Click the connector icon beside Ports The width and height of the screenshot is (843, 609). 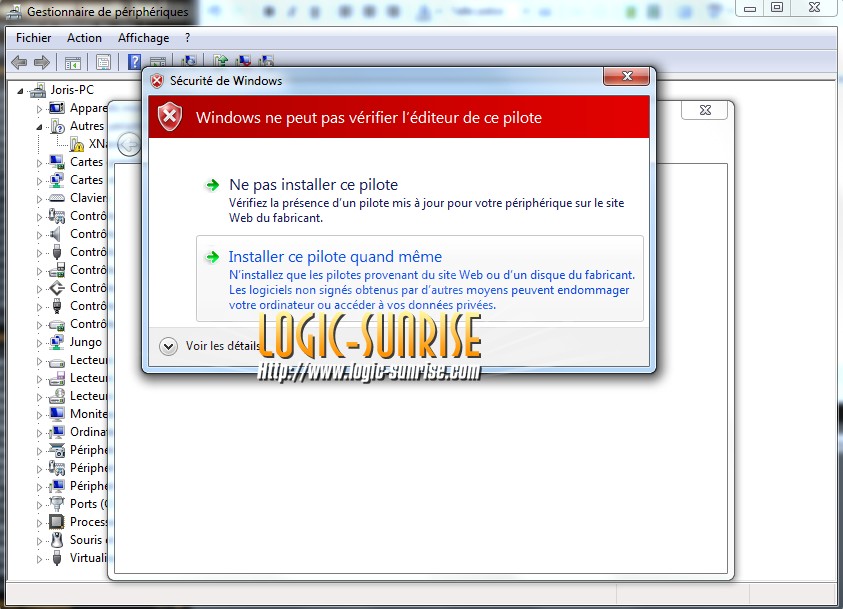(x=56, y=504)
